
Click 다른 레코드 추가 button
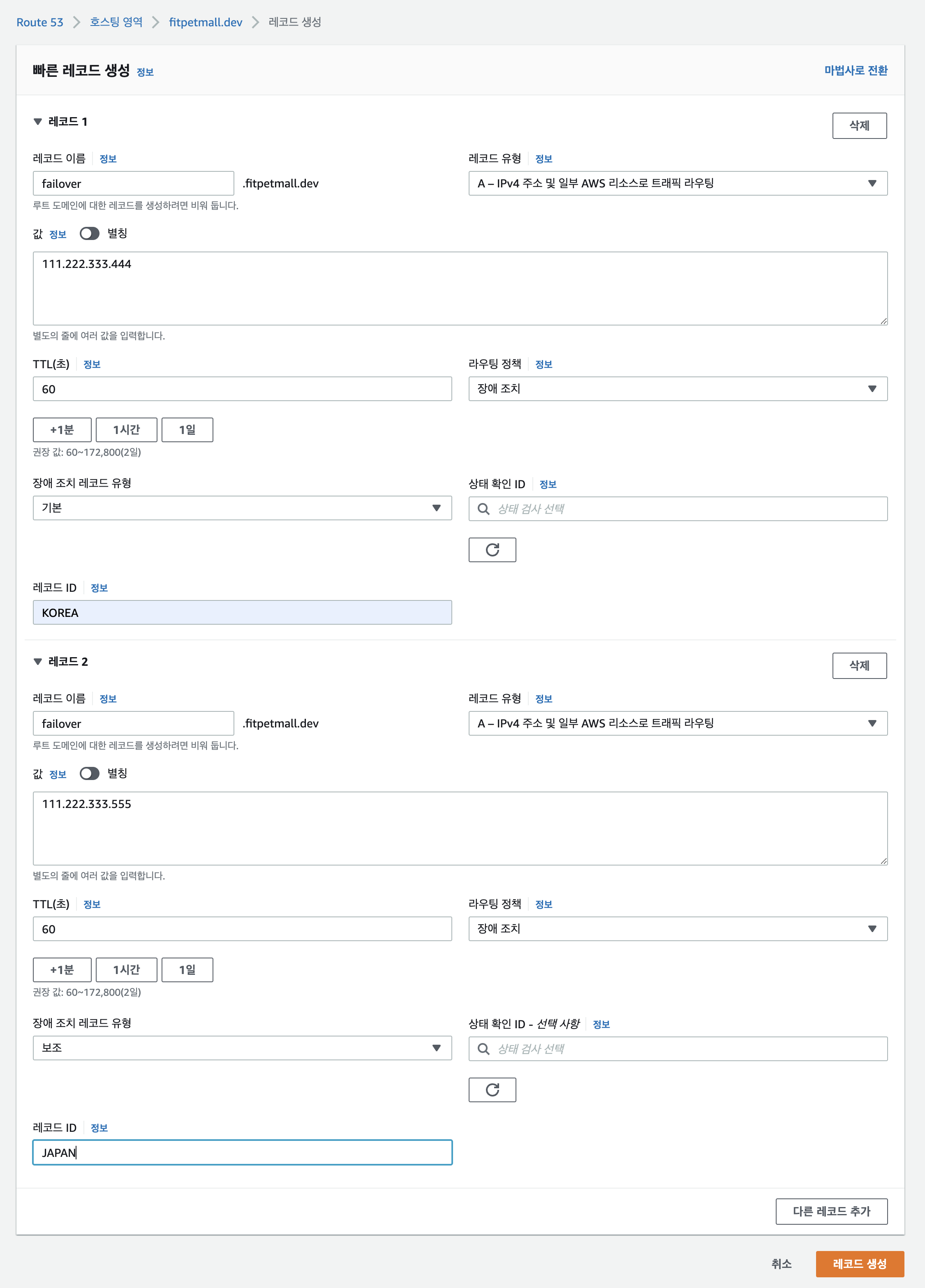tap(832, 1211)
